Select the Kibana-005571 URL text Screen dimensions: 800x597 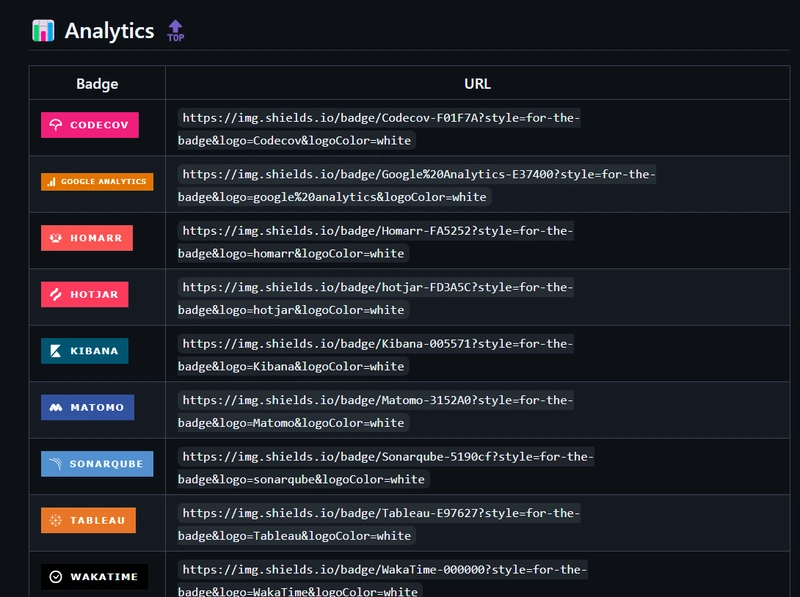pos(376,355)
